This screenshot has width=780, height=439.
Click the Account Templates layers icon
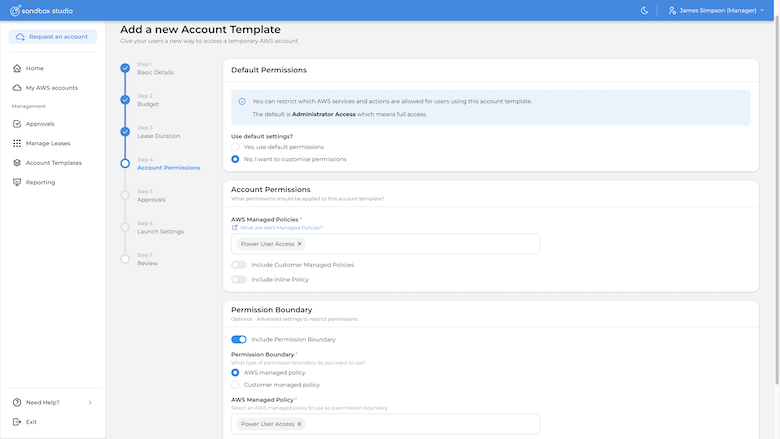[x=17, y=163]
